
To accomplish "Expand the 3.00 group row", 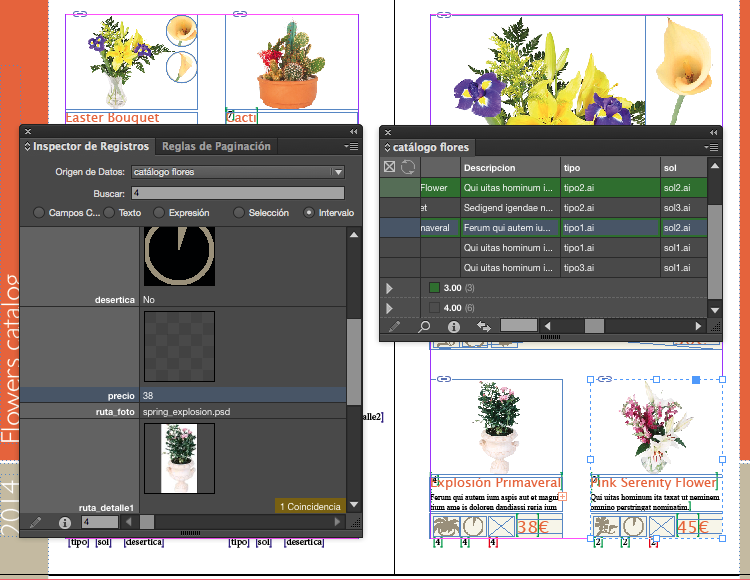I will 389,288.
